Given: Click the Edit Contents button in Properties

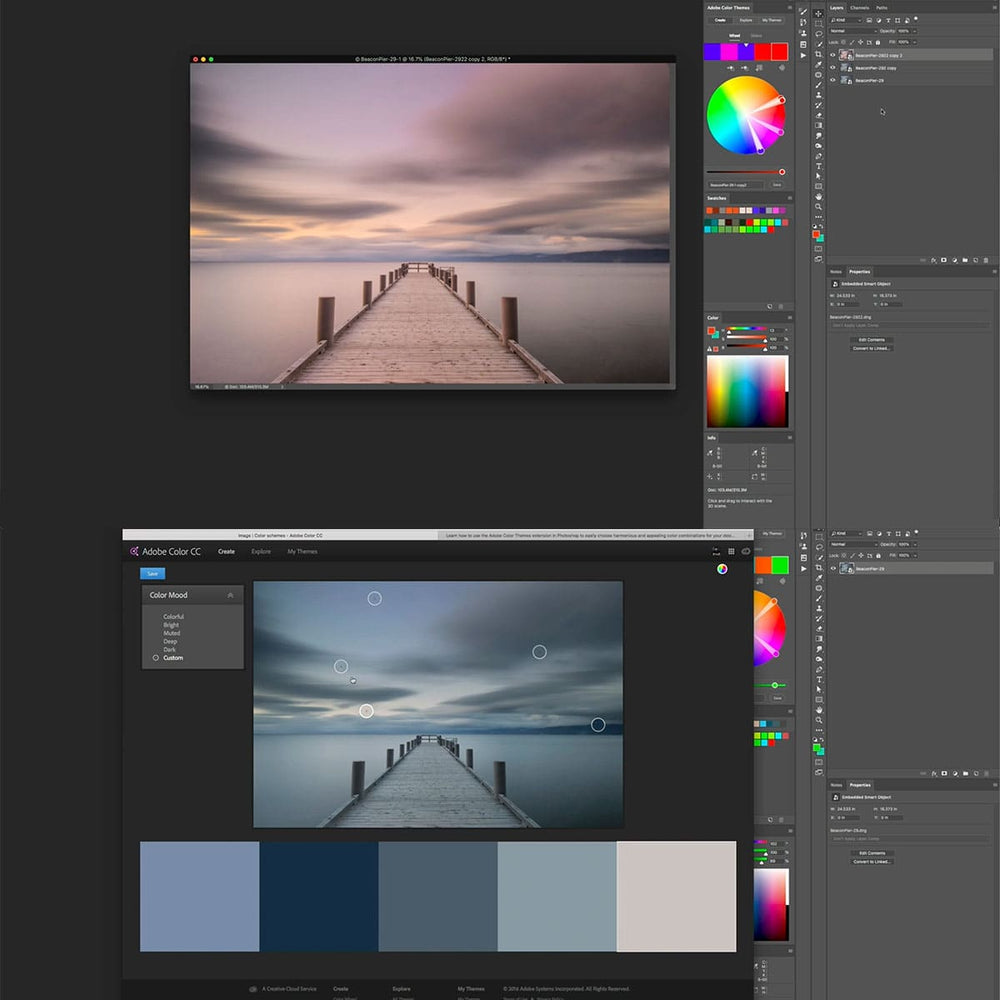Looking at the screenshot, I should (872, 340).
